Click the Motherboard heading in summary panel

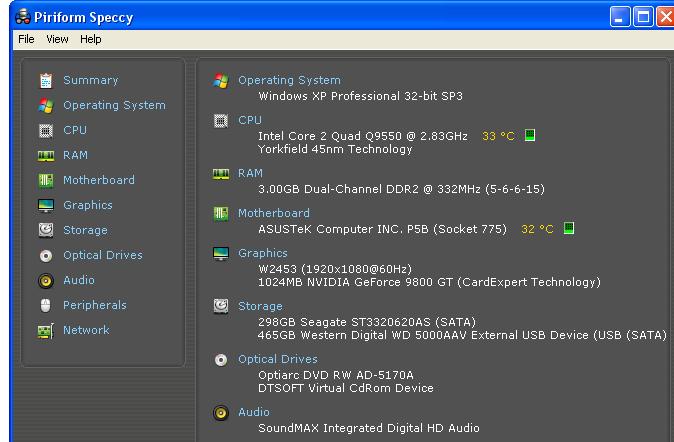click(x=274, y=213)
